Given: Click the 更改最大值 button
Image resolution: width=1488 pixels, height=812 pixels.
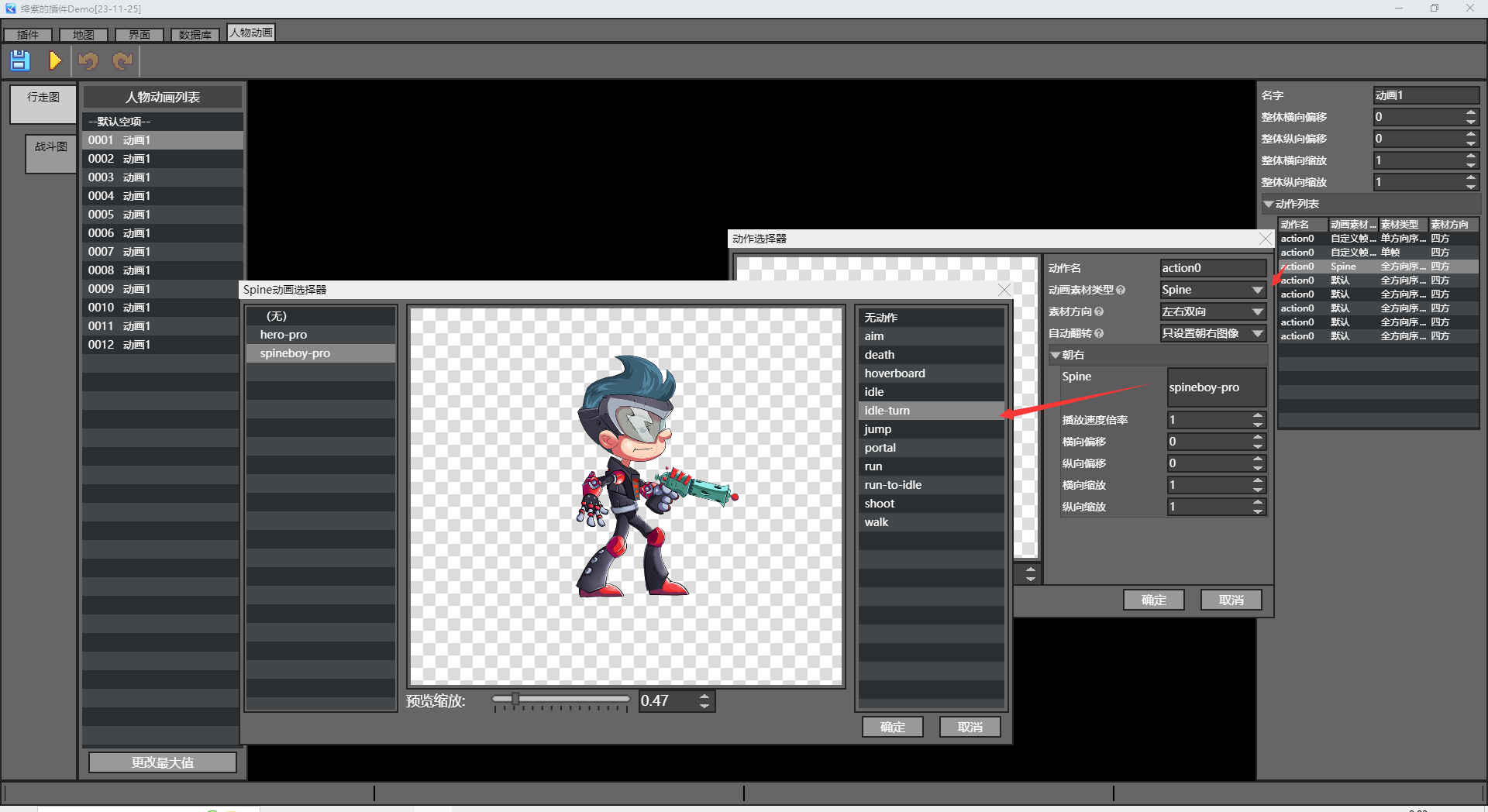Looking at the screenshot, I should coord(163,762).
